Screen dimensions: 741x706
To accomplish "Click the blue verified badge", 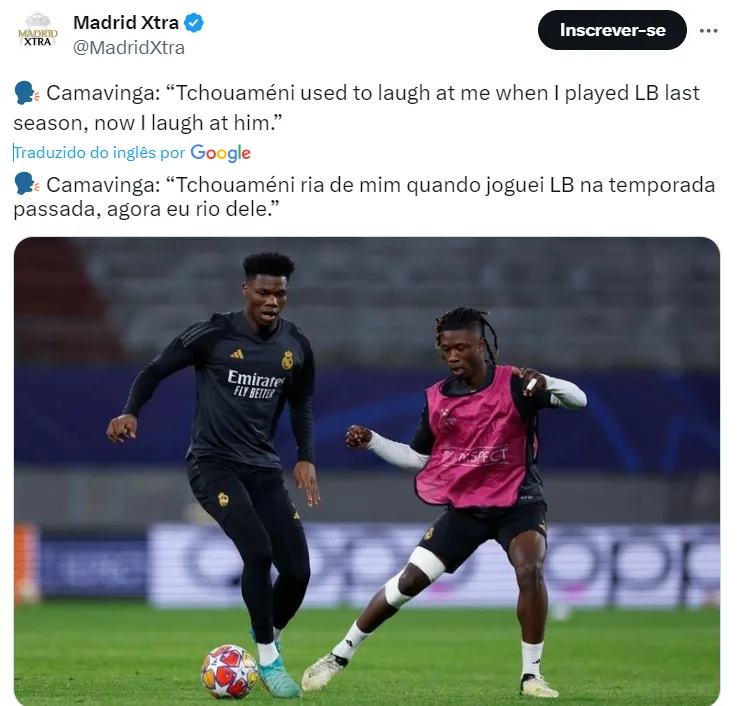I will click(194, 23).
